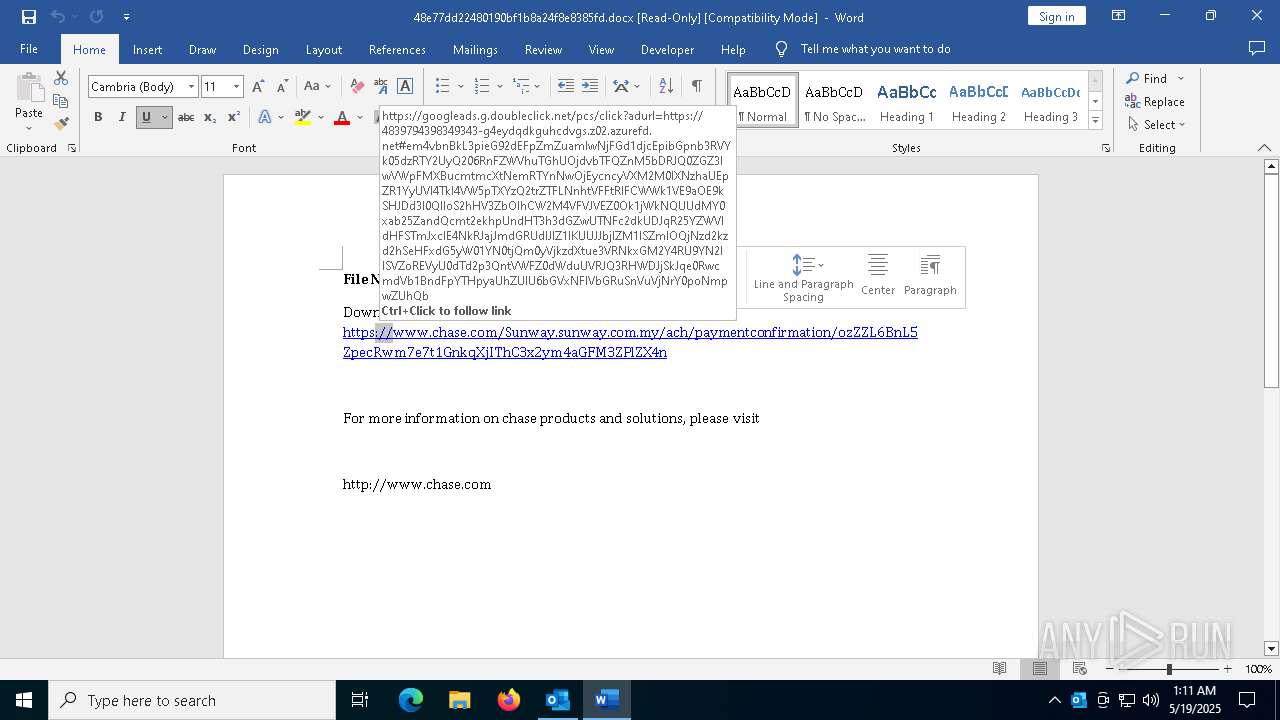Open the font size dropdown
1280x720 pixels.
coord(237,87)
